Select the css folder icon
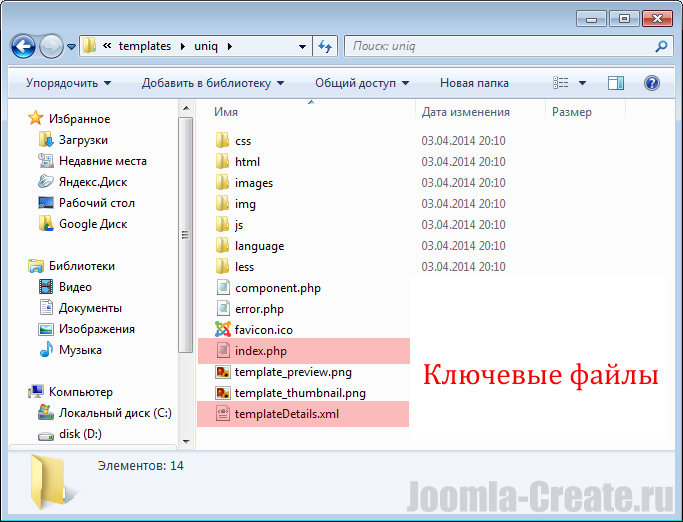This screenshot has height=522, width=683. coord(223,141)
